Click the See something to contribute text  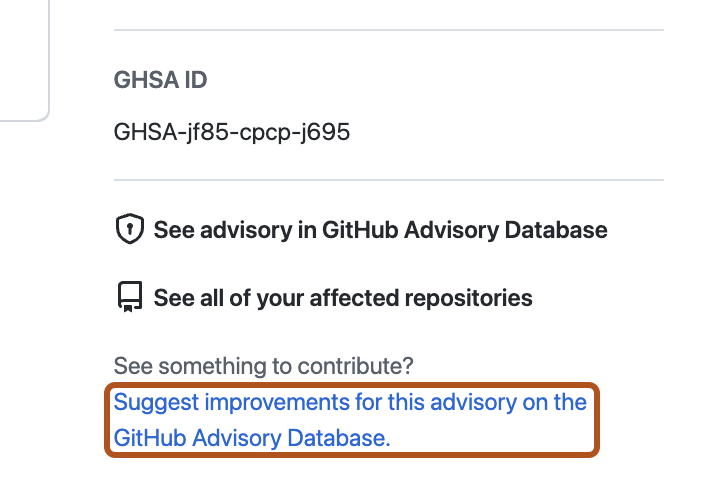click(x=264, y=365)
